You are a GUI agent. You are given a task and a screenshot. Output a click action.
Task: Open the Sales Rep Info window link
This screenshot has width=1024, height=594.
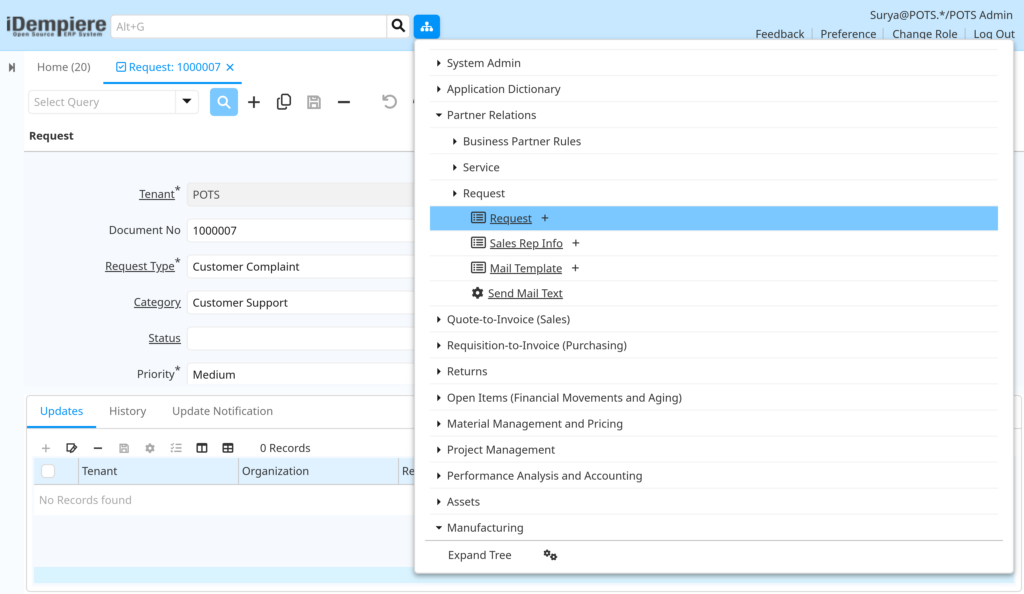526,243
